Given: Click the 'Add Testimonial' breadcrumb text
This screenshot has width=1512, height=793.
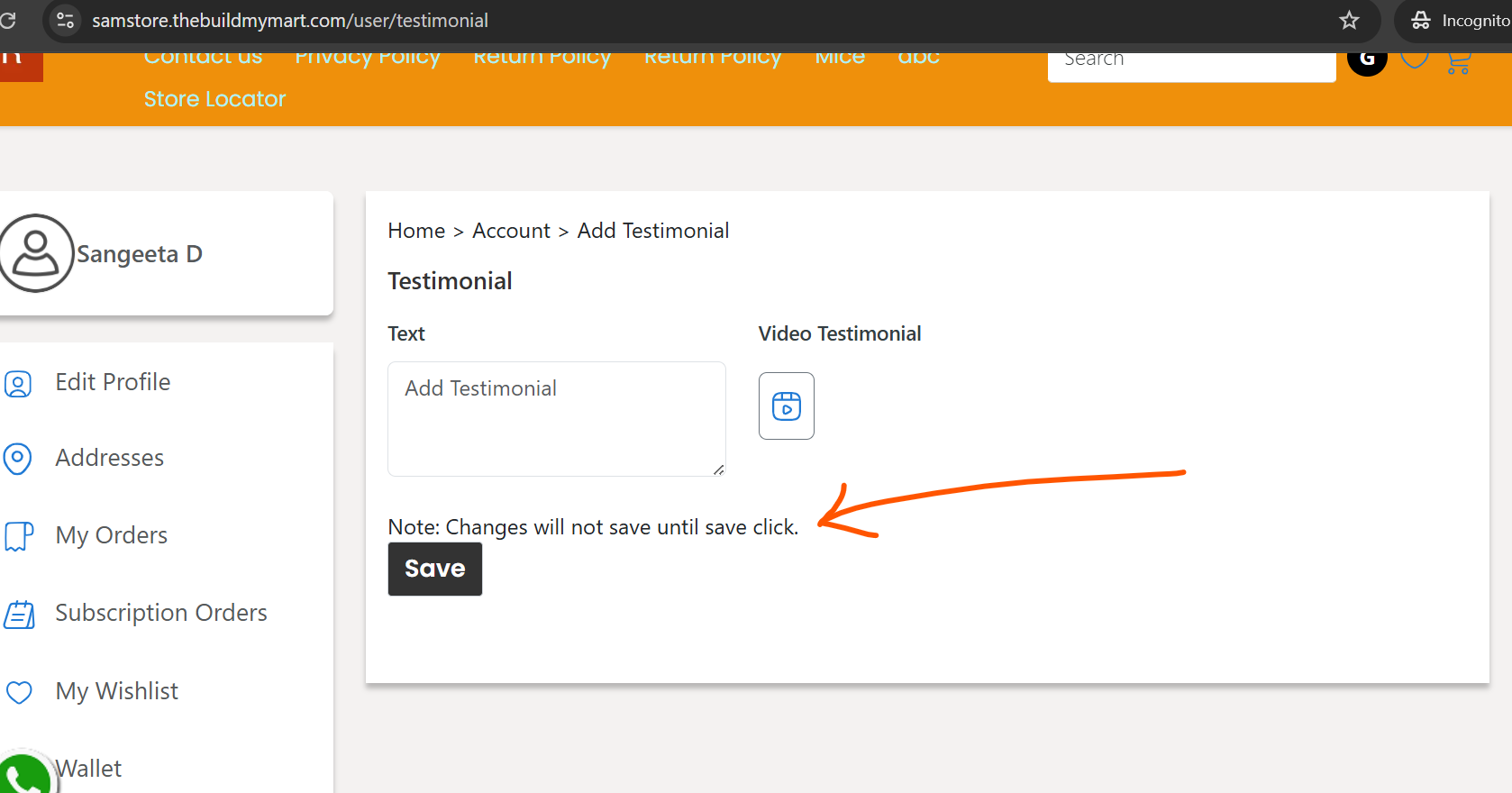Looking at the screenshot, I should pos(653,231).
